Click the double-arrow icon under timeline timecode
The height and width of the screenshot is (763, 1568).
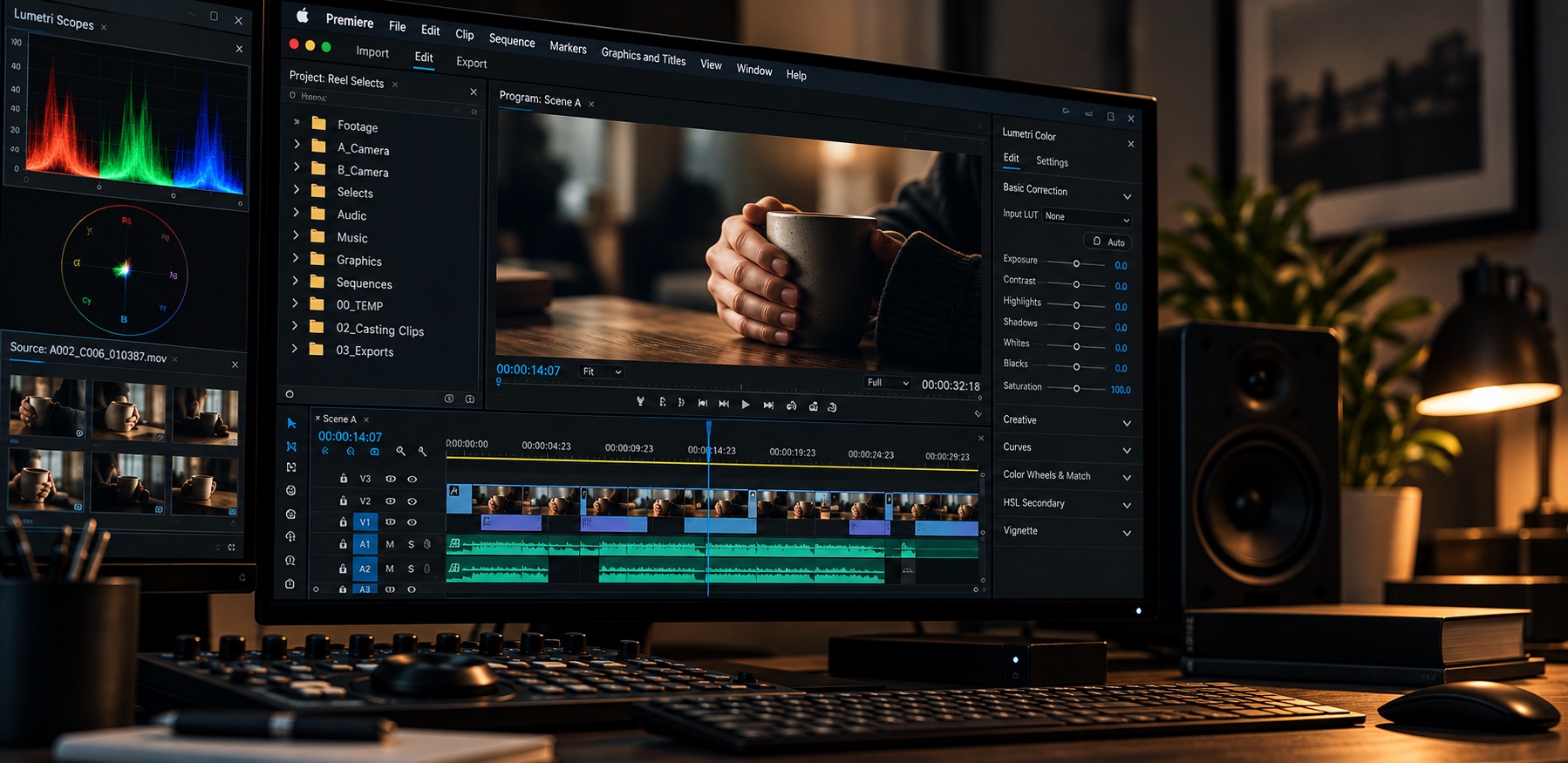pyautogui.click(x=325, y=452)
